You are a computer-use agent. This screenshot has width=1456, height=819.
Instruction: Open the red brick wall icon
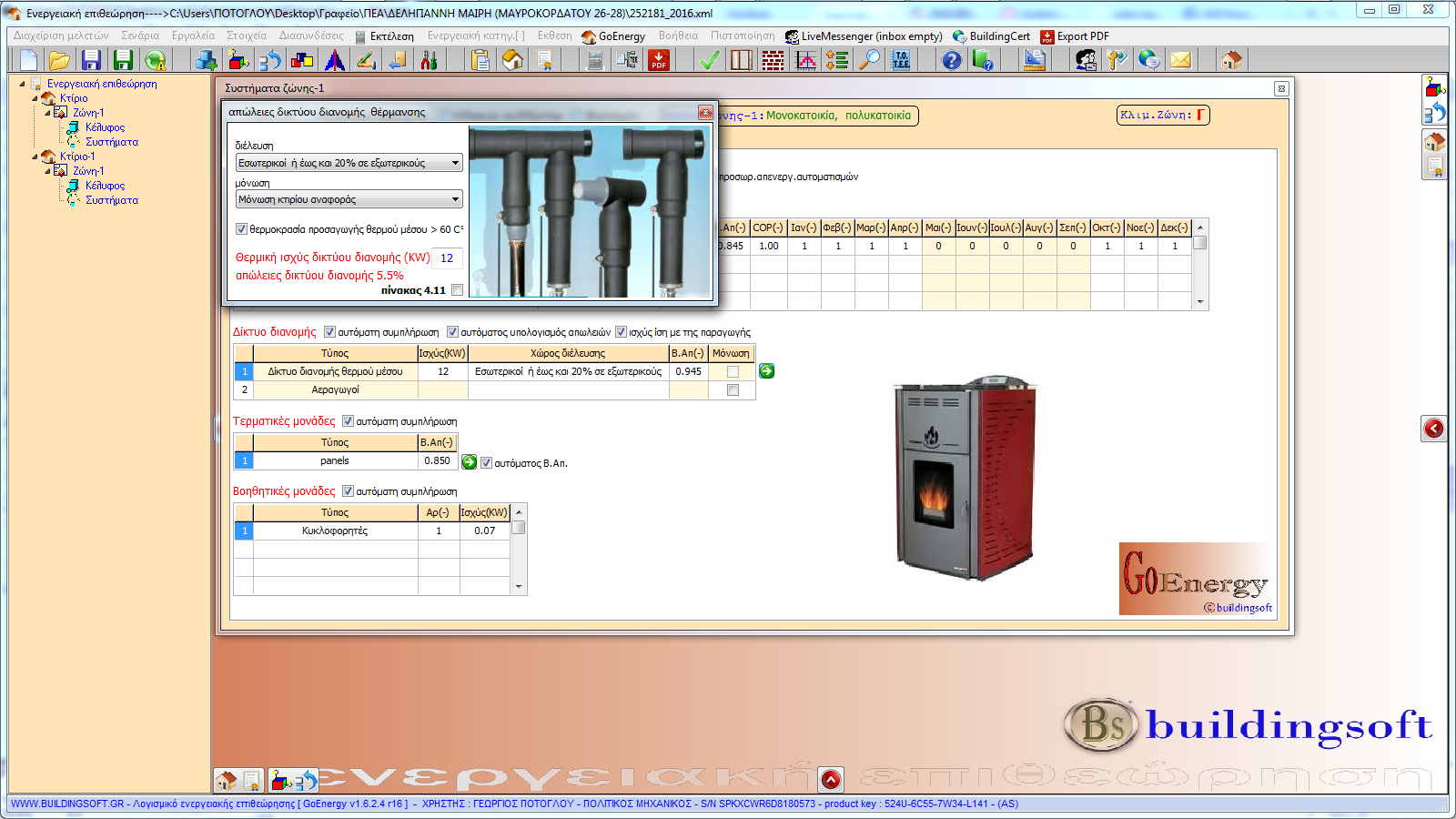click(773, 60)
